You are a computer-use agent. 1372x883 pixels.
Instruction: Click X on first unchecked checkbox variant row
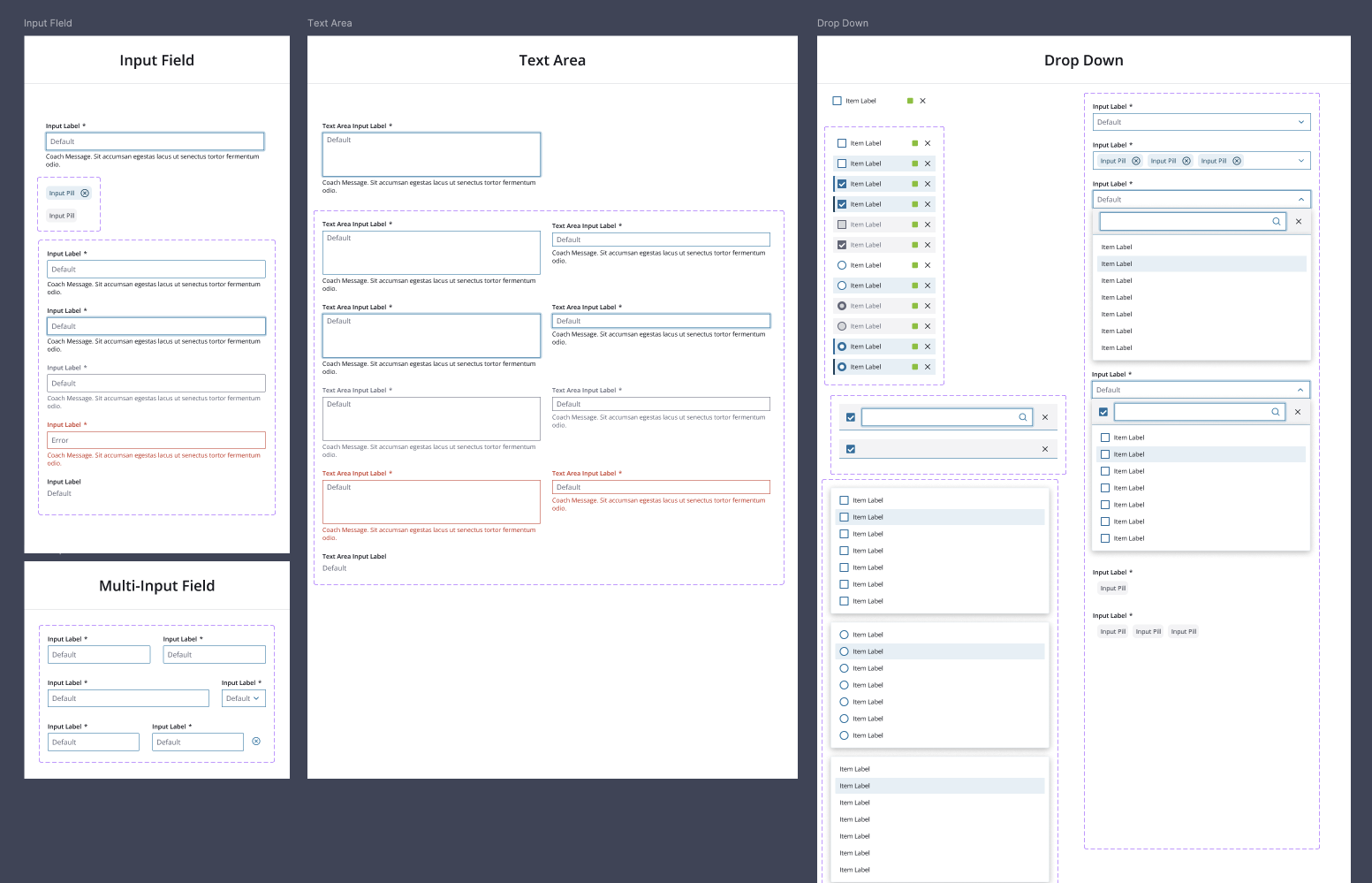point(928,143)
